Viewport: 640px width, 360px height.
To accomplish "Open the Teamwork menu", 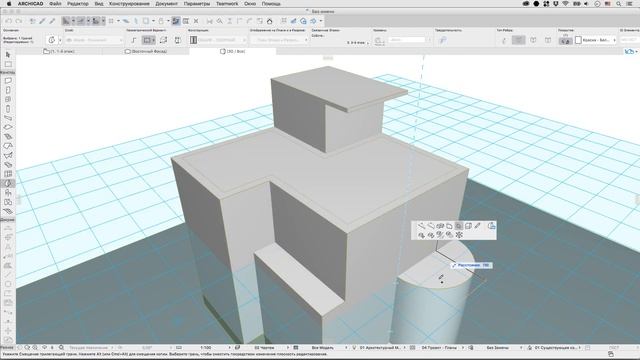I will (x=227, y=4).
